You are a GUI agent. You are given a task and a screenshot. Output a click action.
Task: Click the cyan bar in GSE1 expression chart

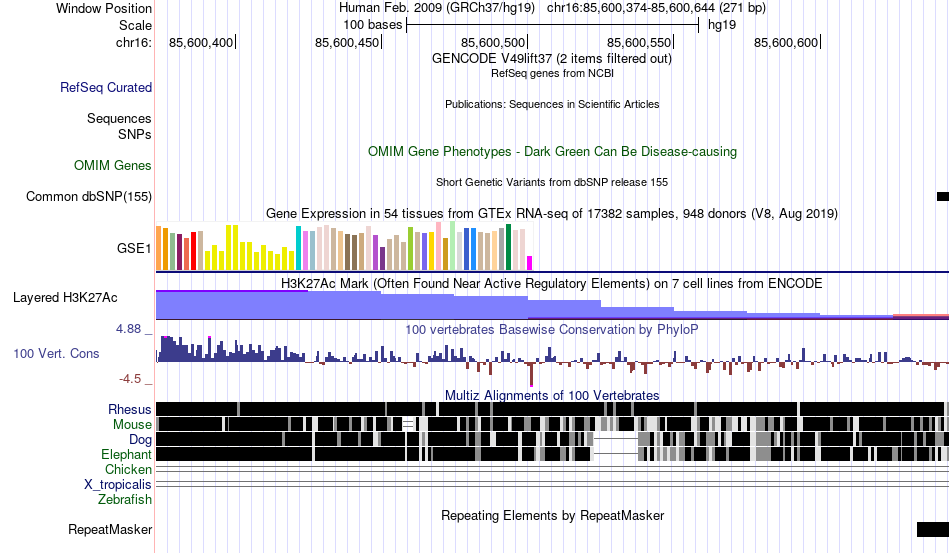pyautogui.click(x=298, y=248)
